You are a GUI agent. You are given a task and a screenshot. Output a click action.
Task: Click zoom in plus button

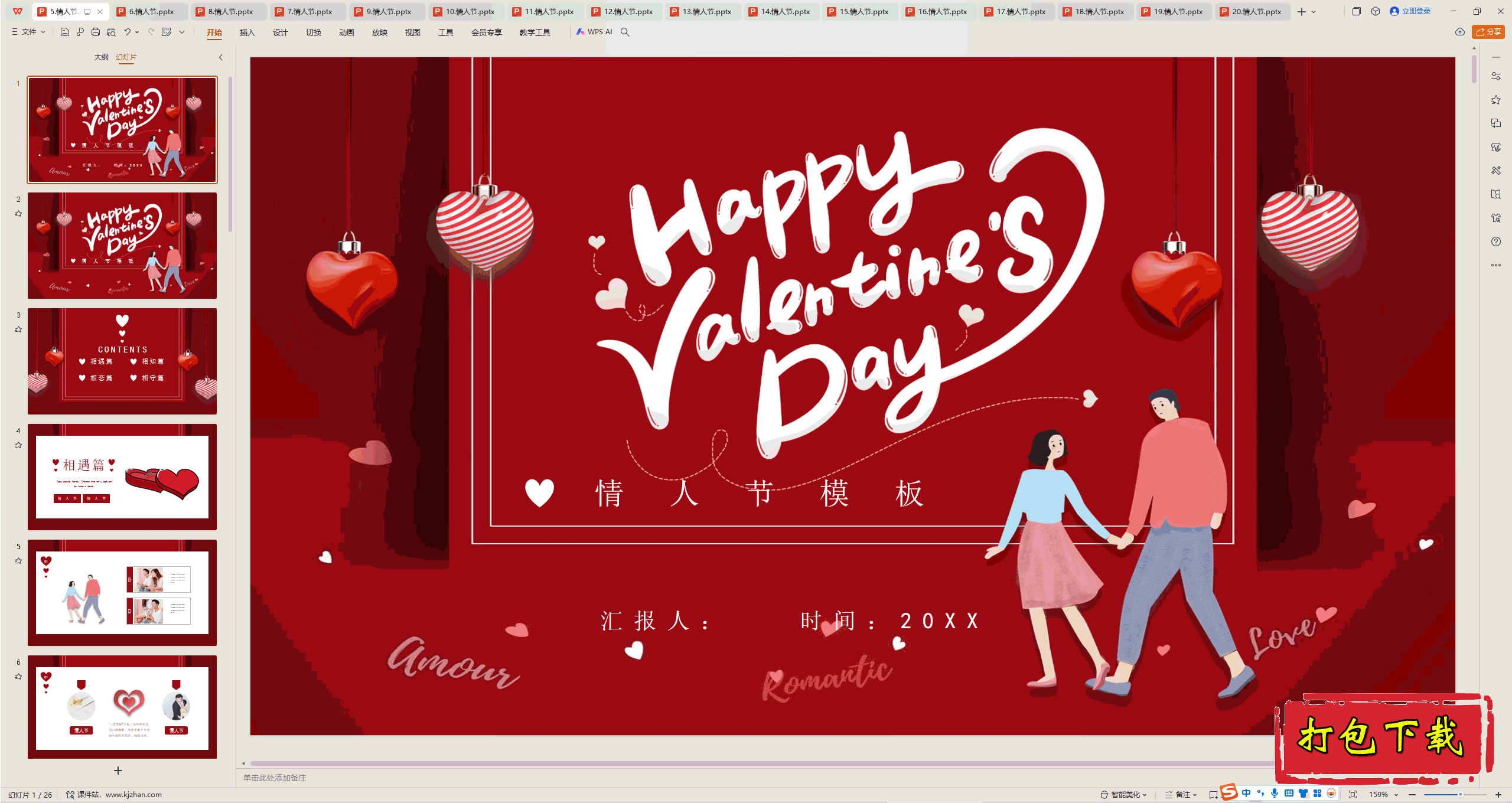coord(1498,795)
